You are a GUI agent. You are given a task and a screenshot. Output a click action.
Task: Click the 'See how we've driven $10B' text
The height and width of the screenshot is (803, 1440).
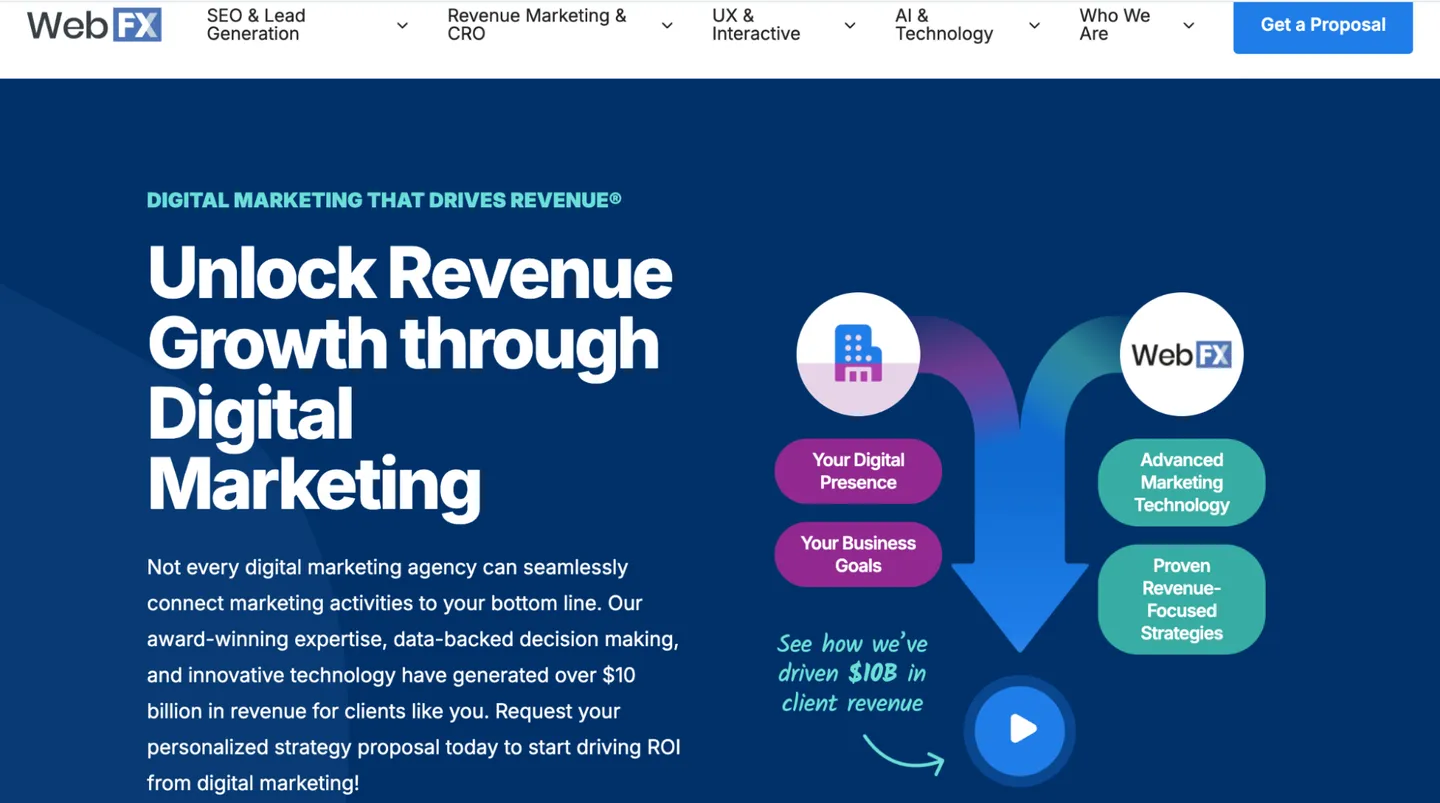click(x=853, y=673)
